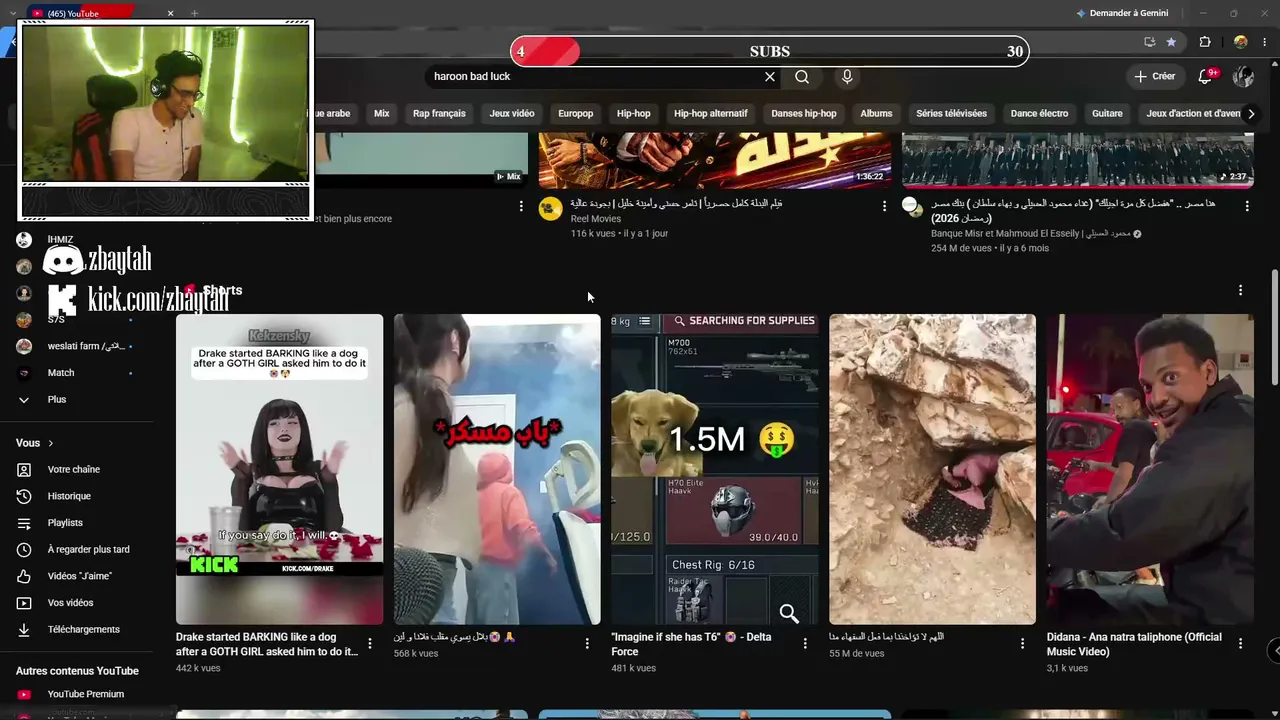
Task: Select the Dance électro chip
Action: (x=1039, y=114)
